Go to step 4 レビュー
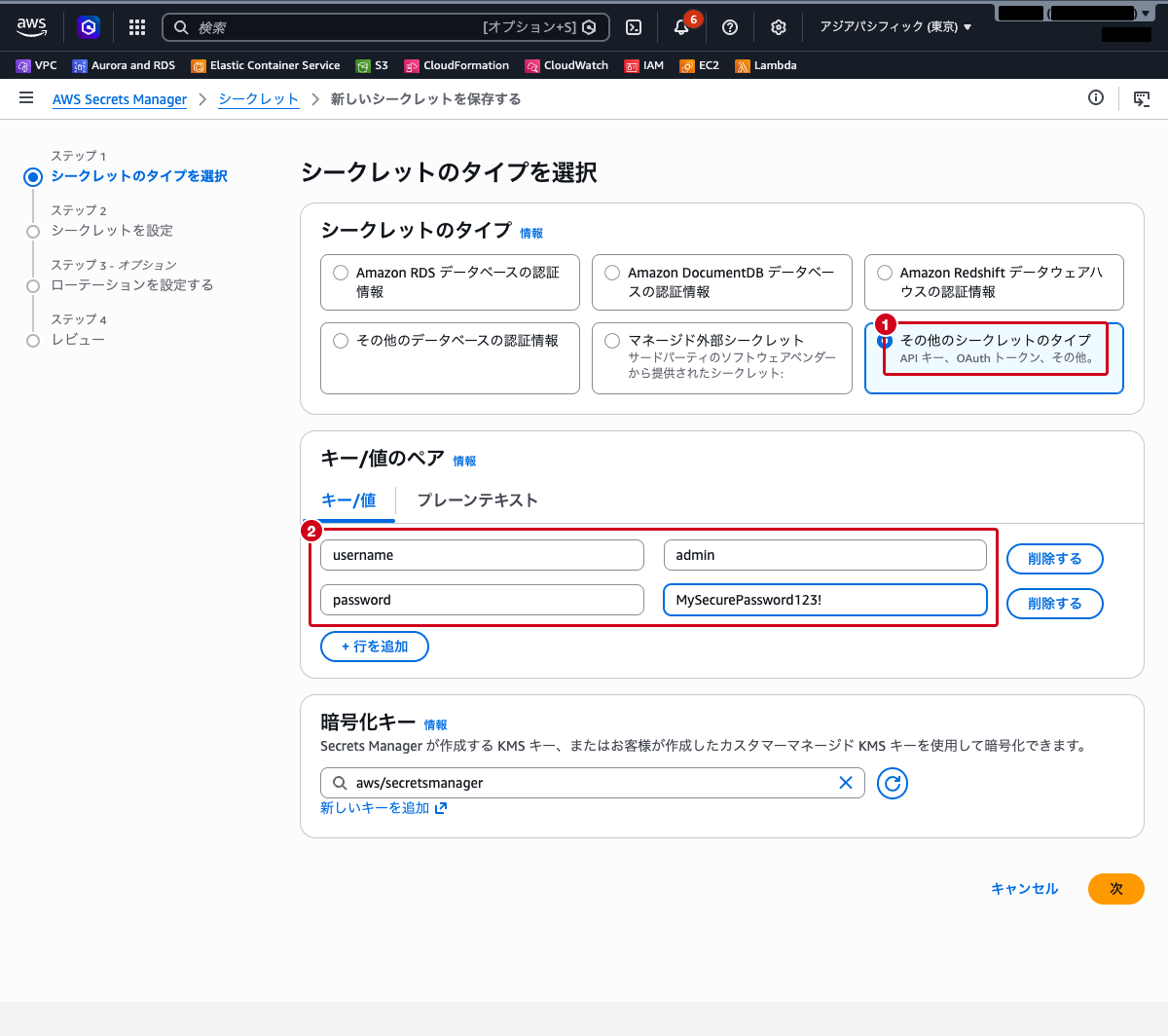 (x=78, y=340)
